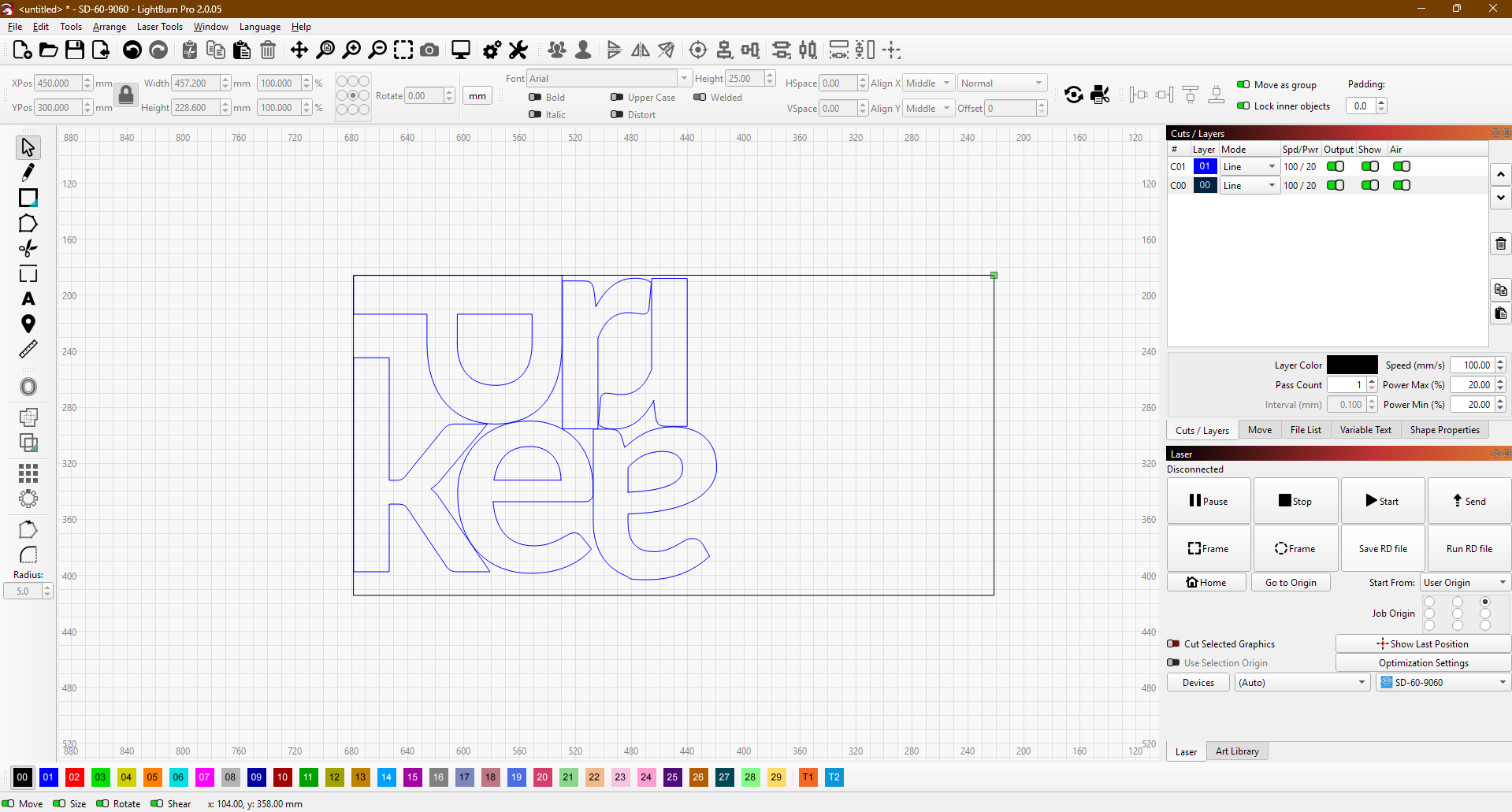This screenshot has width=1512, height=812.
Task: Toggle Air for layer C01
Action: (x=1402, y=167)
